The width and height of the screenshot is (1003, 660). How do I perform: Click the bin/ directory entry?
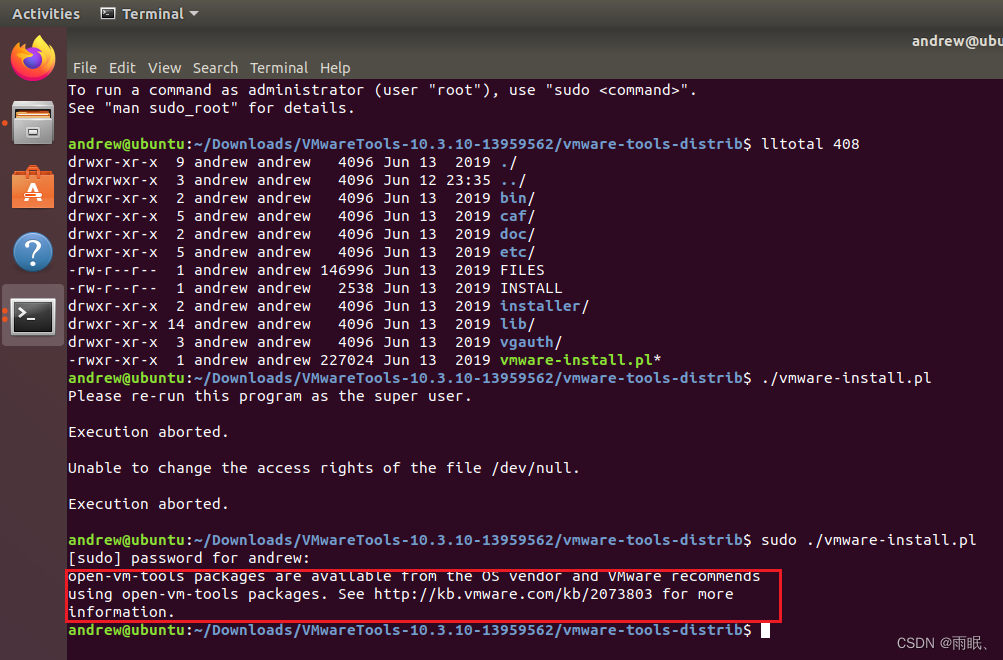[517, 198]
